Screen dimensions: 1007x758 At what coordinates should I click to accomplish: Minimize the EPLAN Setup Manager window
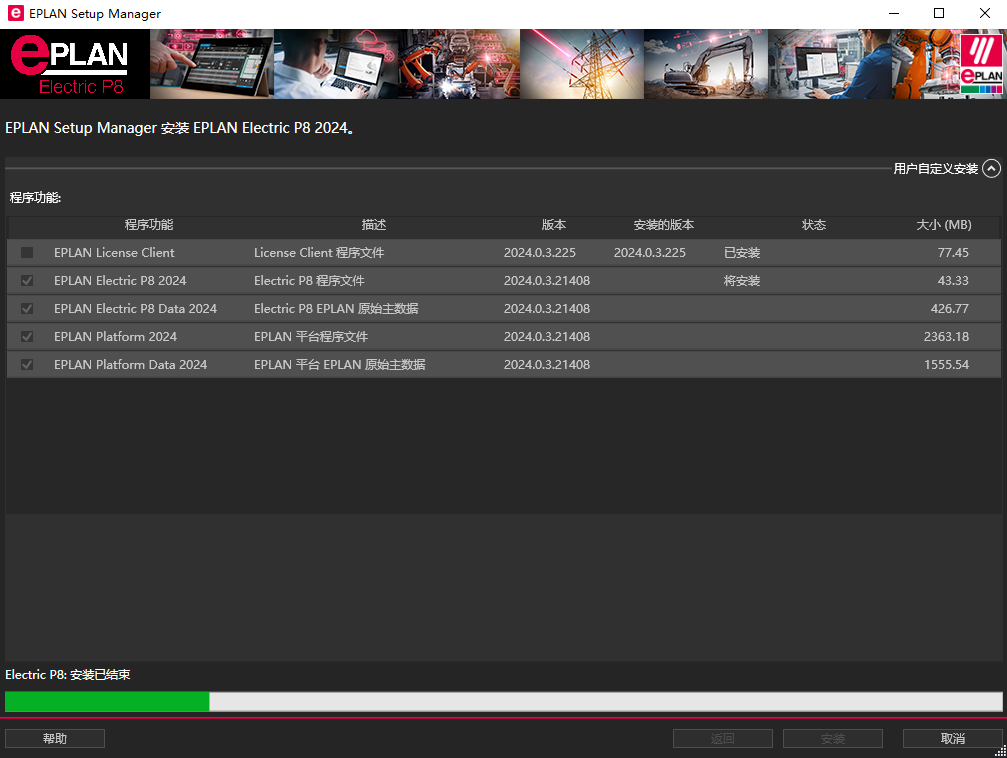pyautogui.click(x=893, y=13)
